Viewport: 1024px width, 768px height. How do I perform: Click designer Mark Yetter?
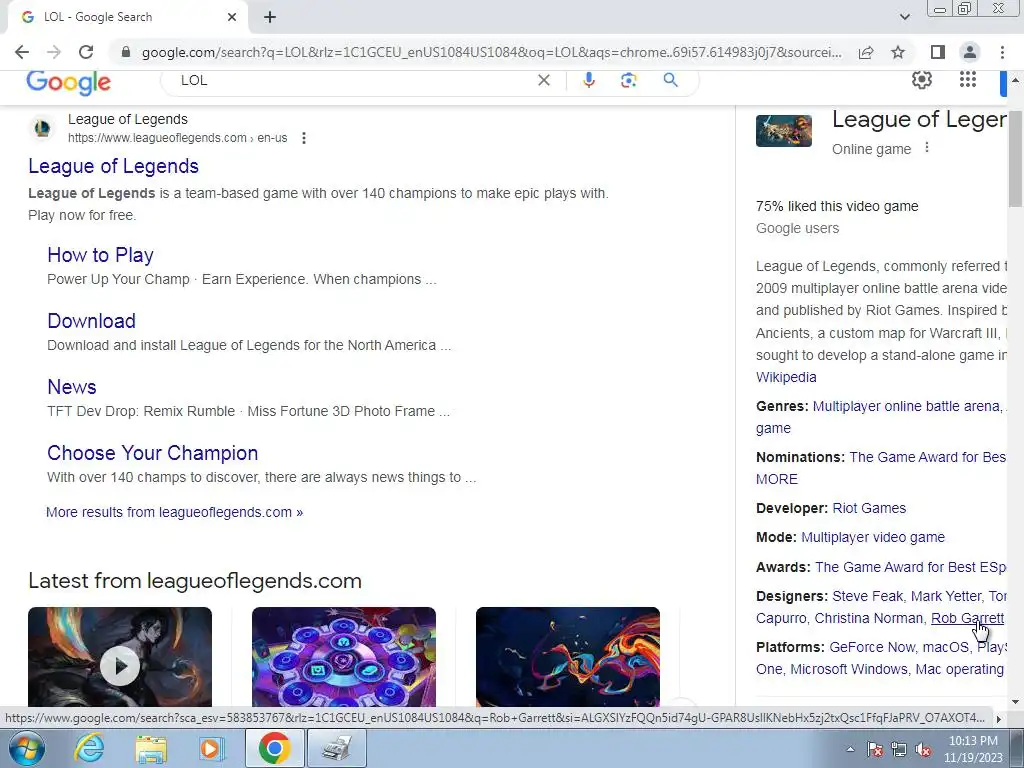946,596
